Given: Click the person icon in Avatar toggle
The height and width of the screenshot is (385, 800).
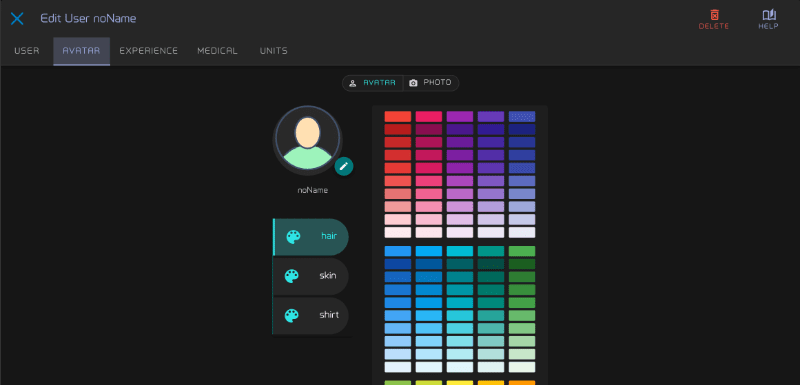Looking at the screenshot, I should 353,83.
